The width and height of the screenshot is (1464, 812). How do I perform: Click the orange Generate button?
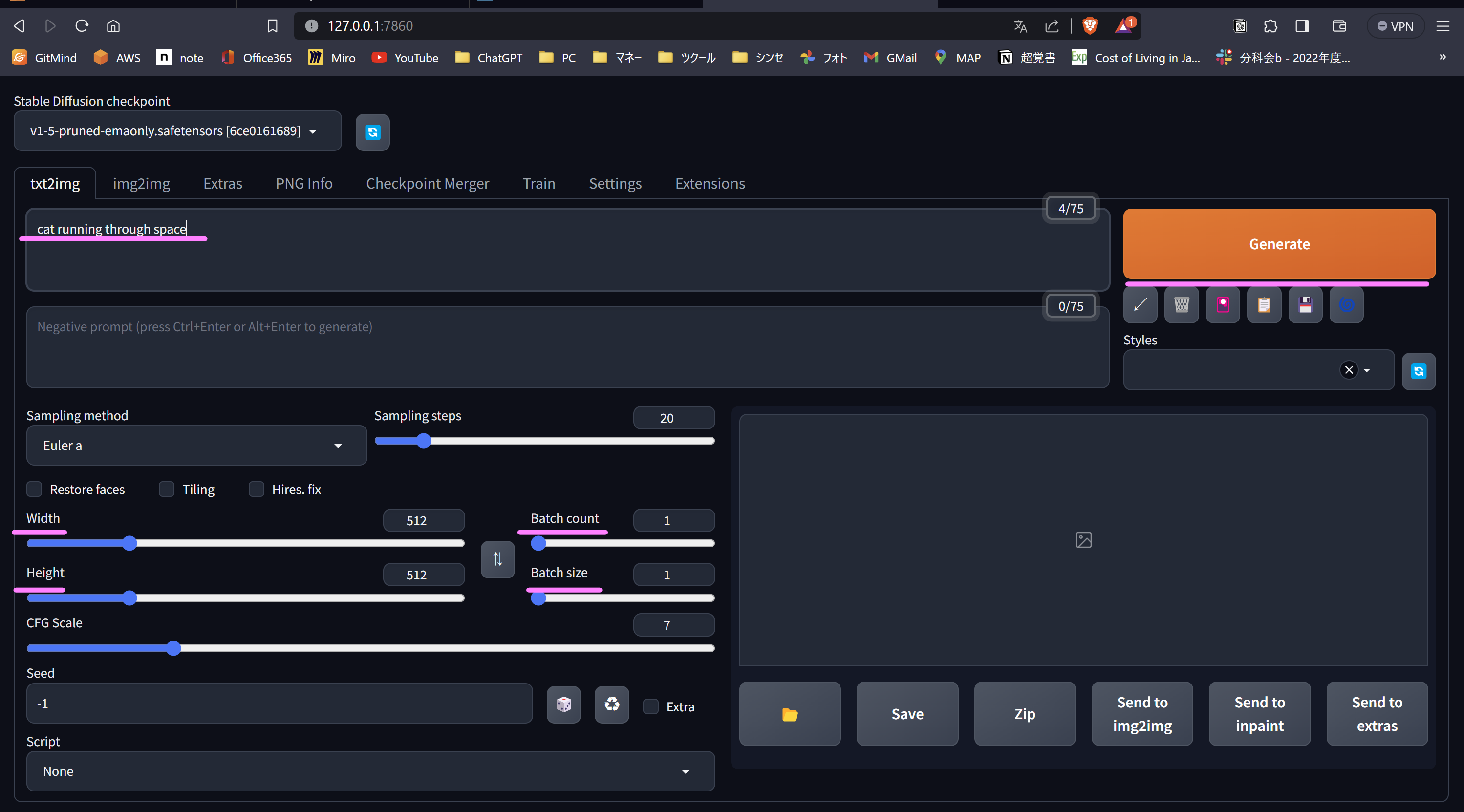click(1279, 244)
